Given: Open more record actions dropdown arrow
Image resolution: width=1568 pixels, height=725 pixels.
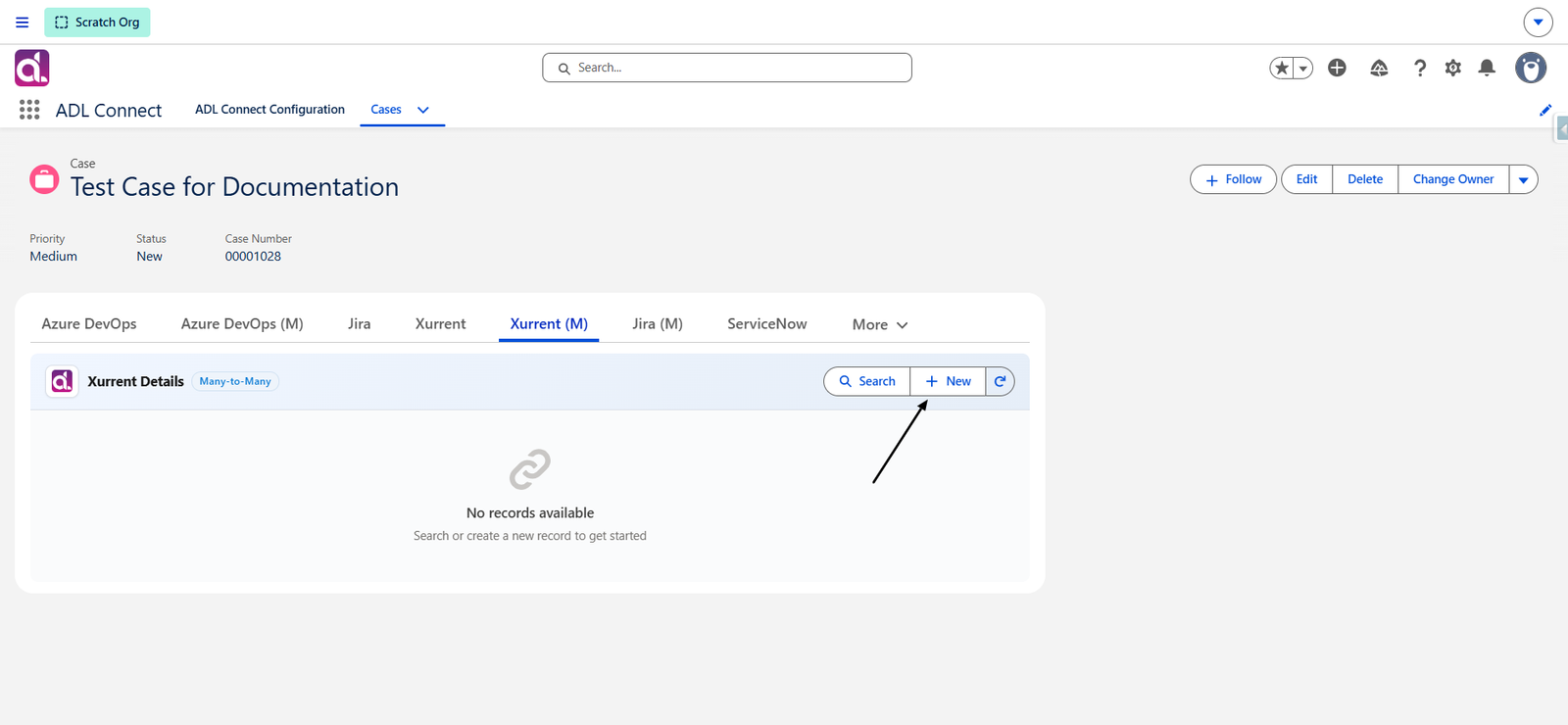Looking at the screenshot, I should (1523, 179).
